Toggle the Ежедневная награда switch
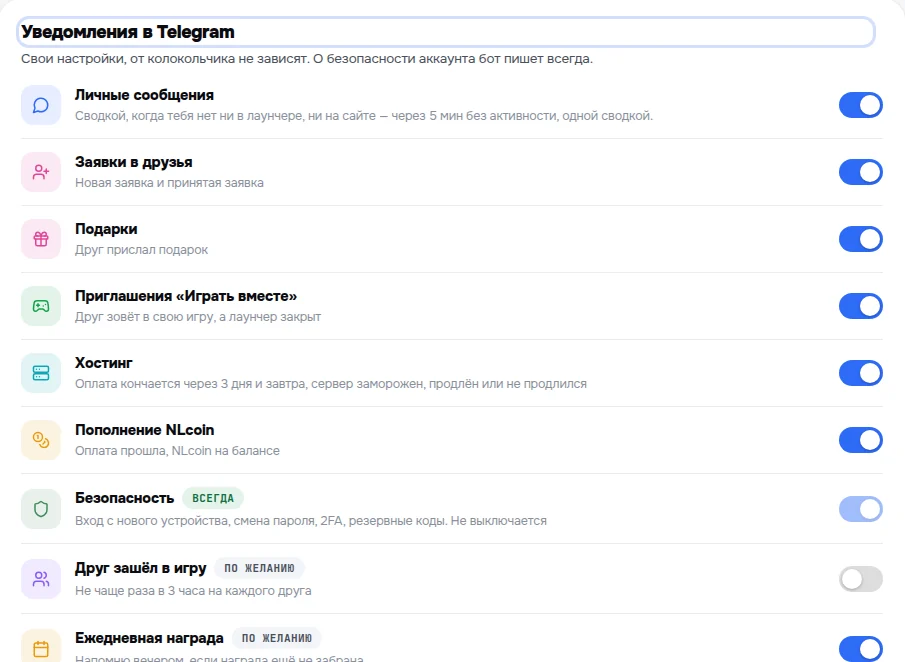This screenshot has height=662, width=905. pos(861,649)
